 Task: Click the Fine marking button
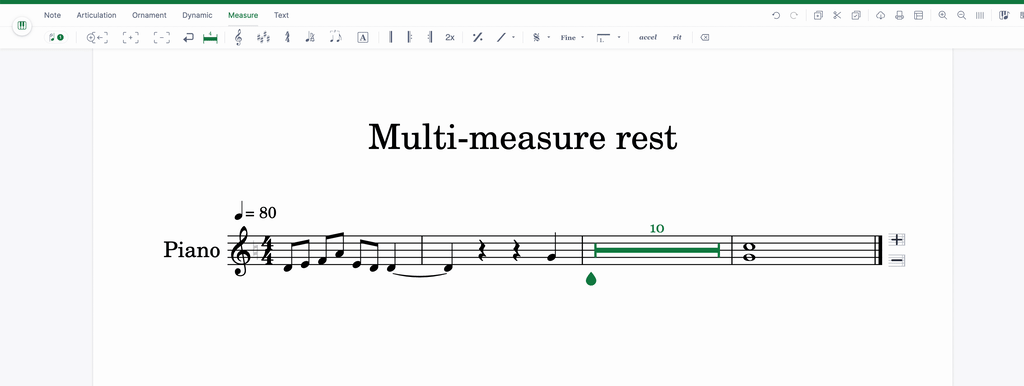point(568,38)
